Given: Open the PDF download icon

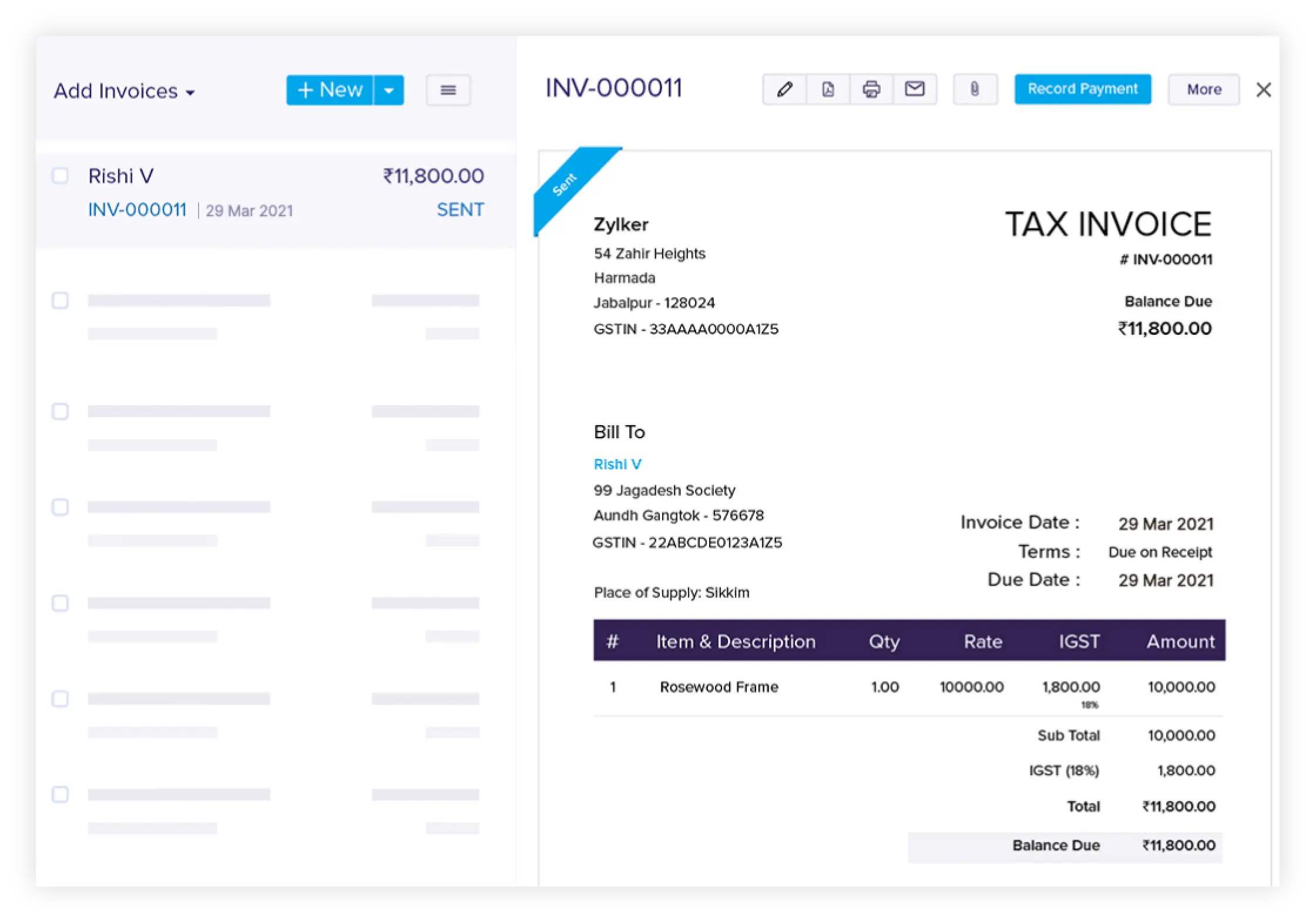Looking at the screenshot, I should click(x=828, y=89).
